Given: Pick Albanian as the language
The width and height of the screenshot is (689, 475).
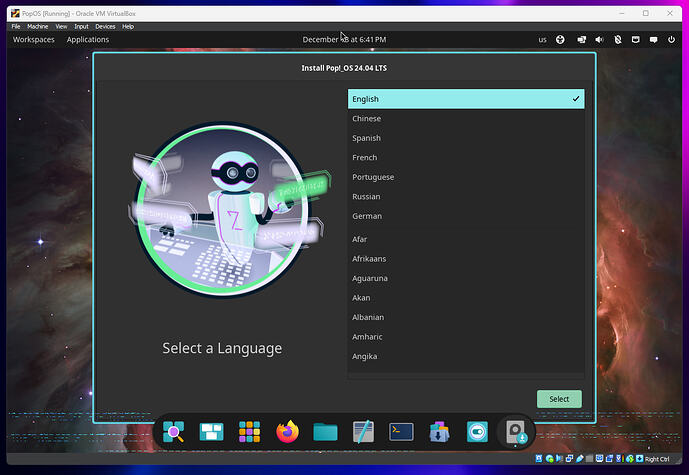Looking at the screenshot, I should coord(466,317).
